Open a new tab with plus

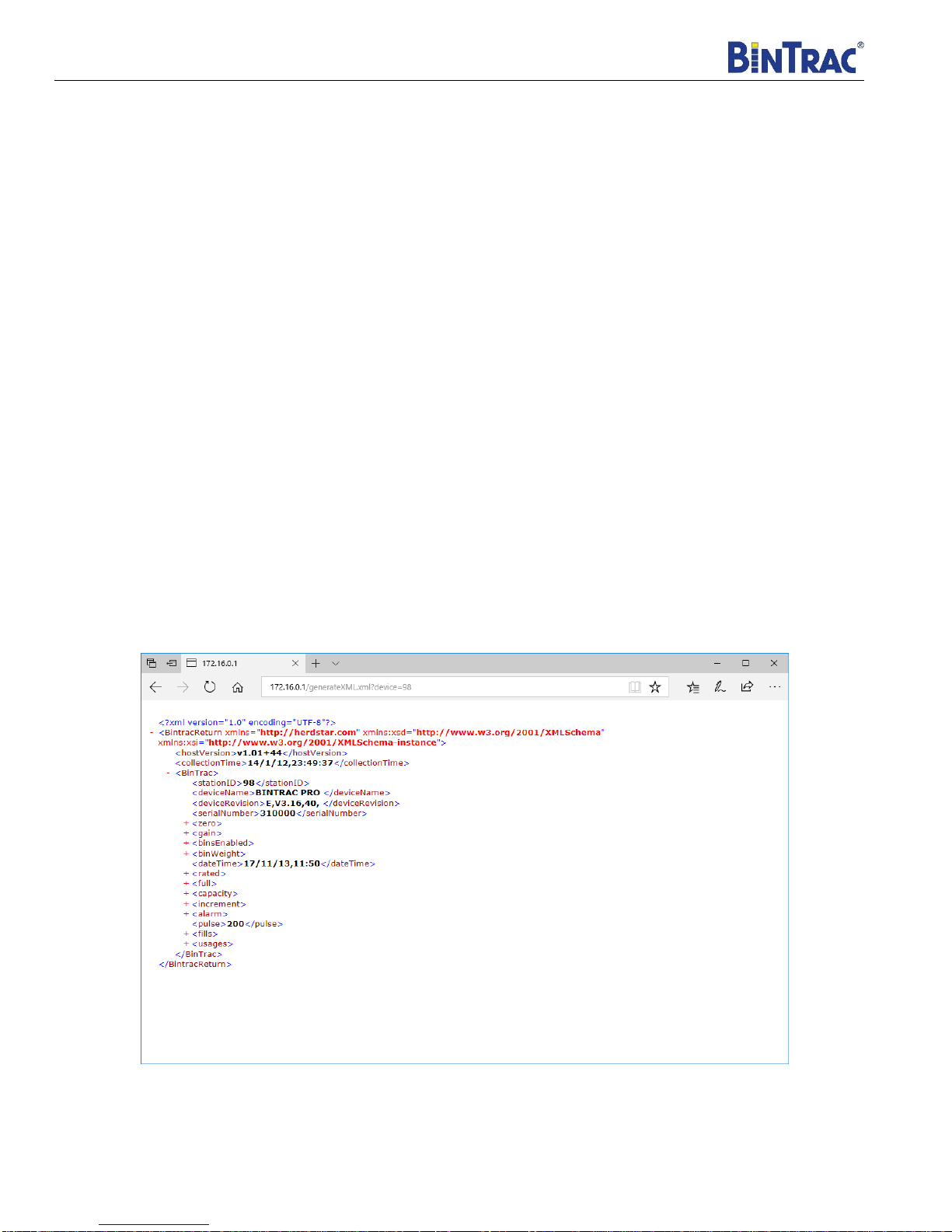click(316, 664)
